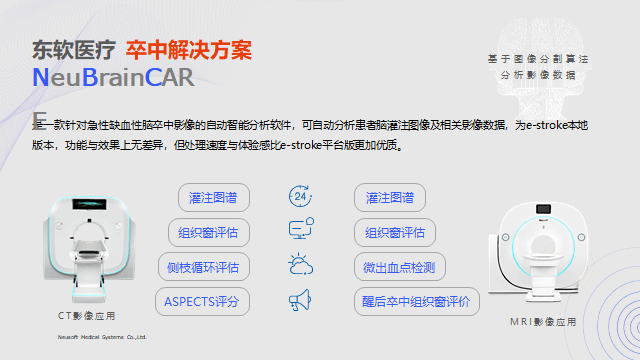Click the 侧枝循环评估 pill
The height and width of the screenshot is (360, 640).
click(204, 267)
